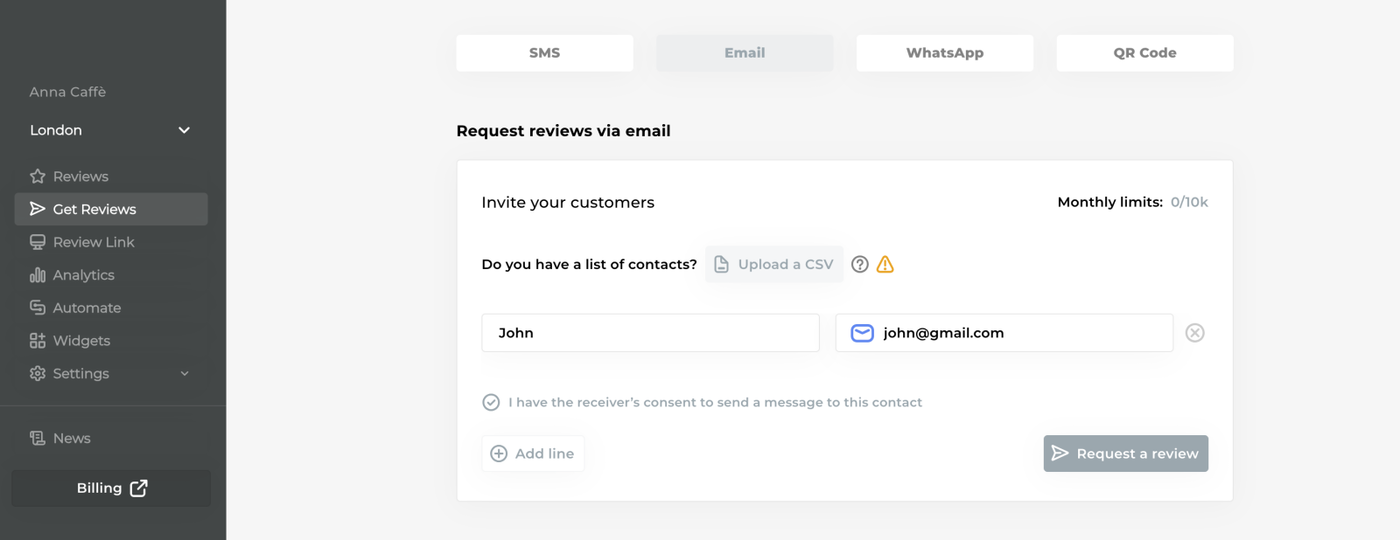Viewport: 1400px width, 540px height.
Task: Click the Widgets grid icon
Action: point(38,341)
